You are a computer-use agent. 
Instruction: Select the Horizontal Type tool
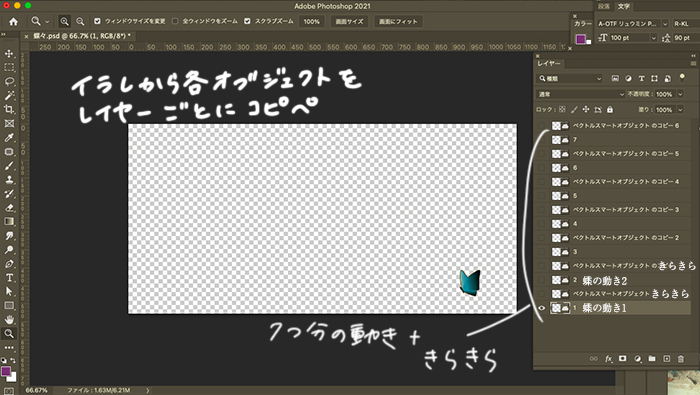9,278
